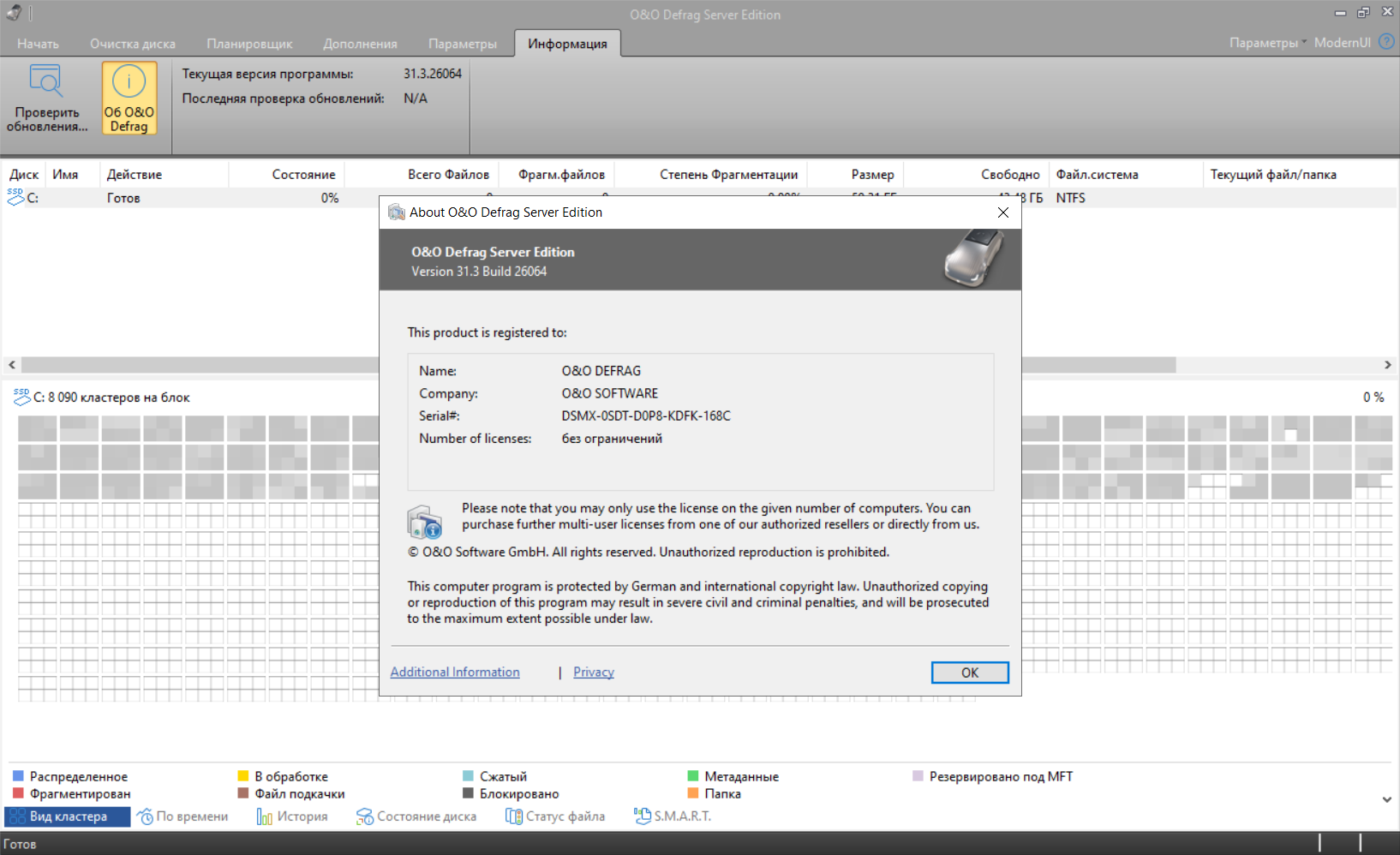Screen dimensions: 1400x855
Task: Open the Privacy link
Action: [594, 673]
